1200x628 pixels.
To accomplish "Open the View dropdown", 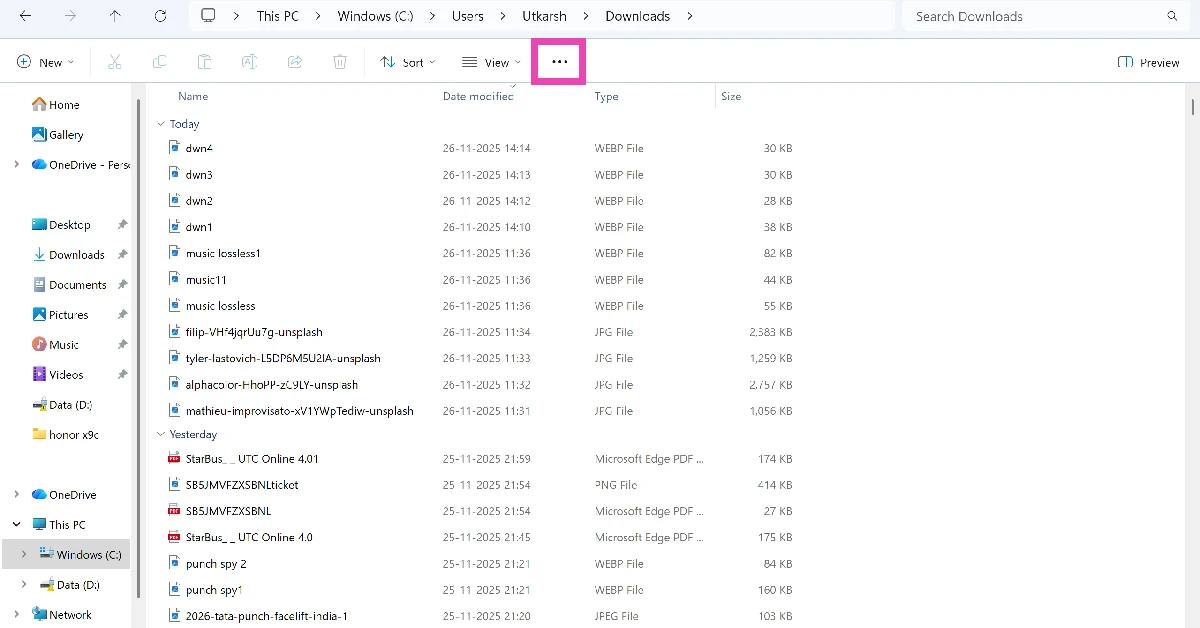I will (x=489, y=61).
